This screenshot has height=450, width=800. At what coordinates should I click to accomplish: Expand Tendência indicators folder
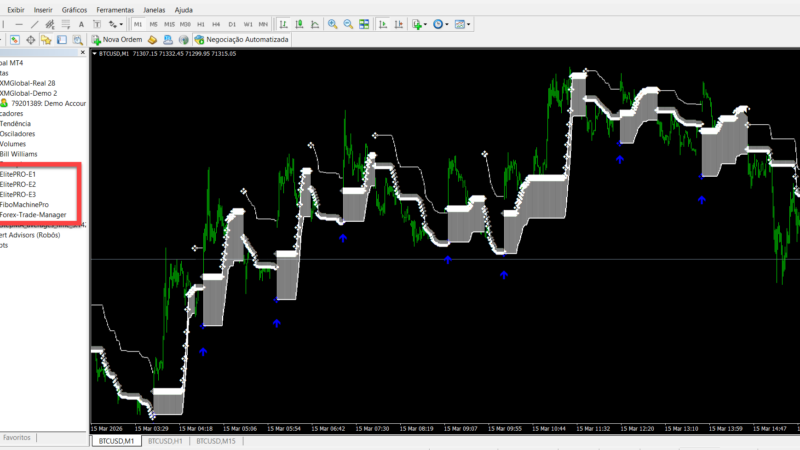pos(15,124)
